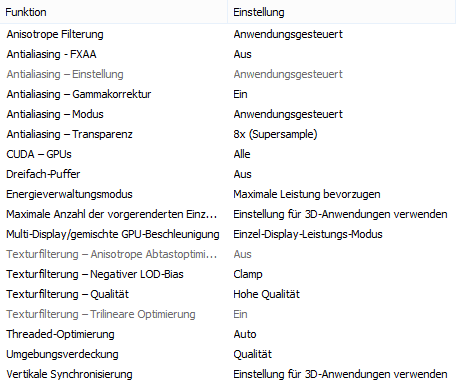The width and height of the screenshot is (456, 392).
Task: Open Maximale Leistung bevorzugen setting
Action: pyautogui.click(x=307, y=194)
